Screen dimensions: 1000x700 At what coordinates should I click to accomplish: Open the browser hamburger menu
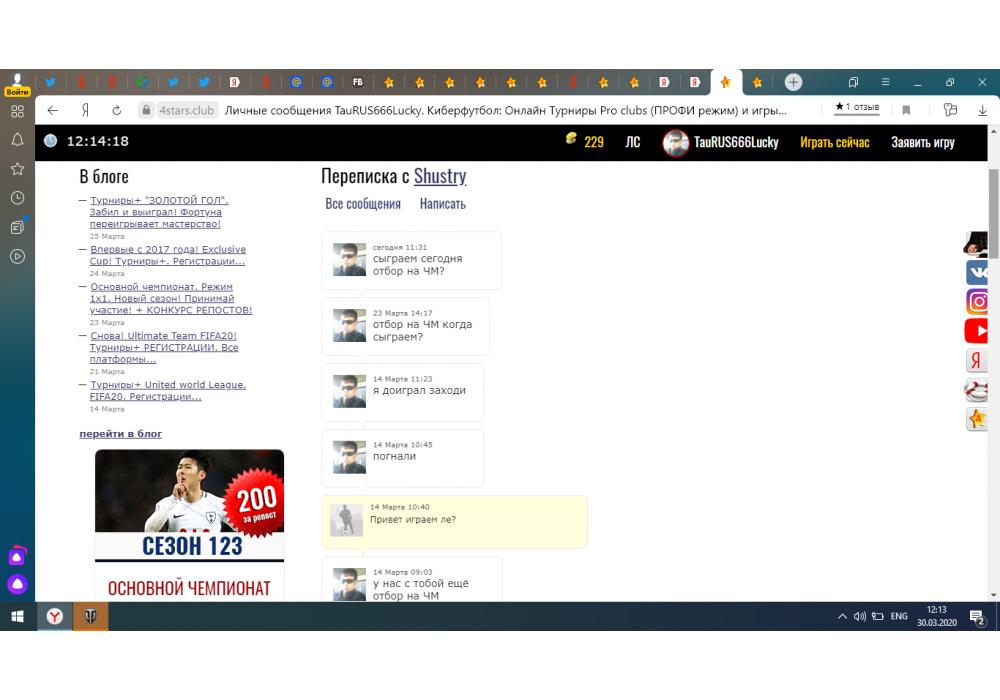(x=885, y=82)
